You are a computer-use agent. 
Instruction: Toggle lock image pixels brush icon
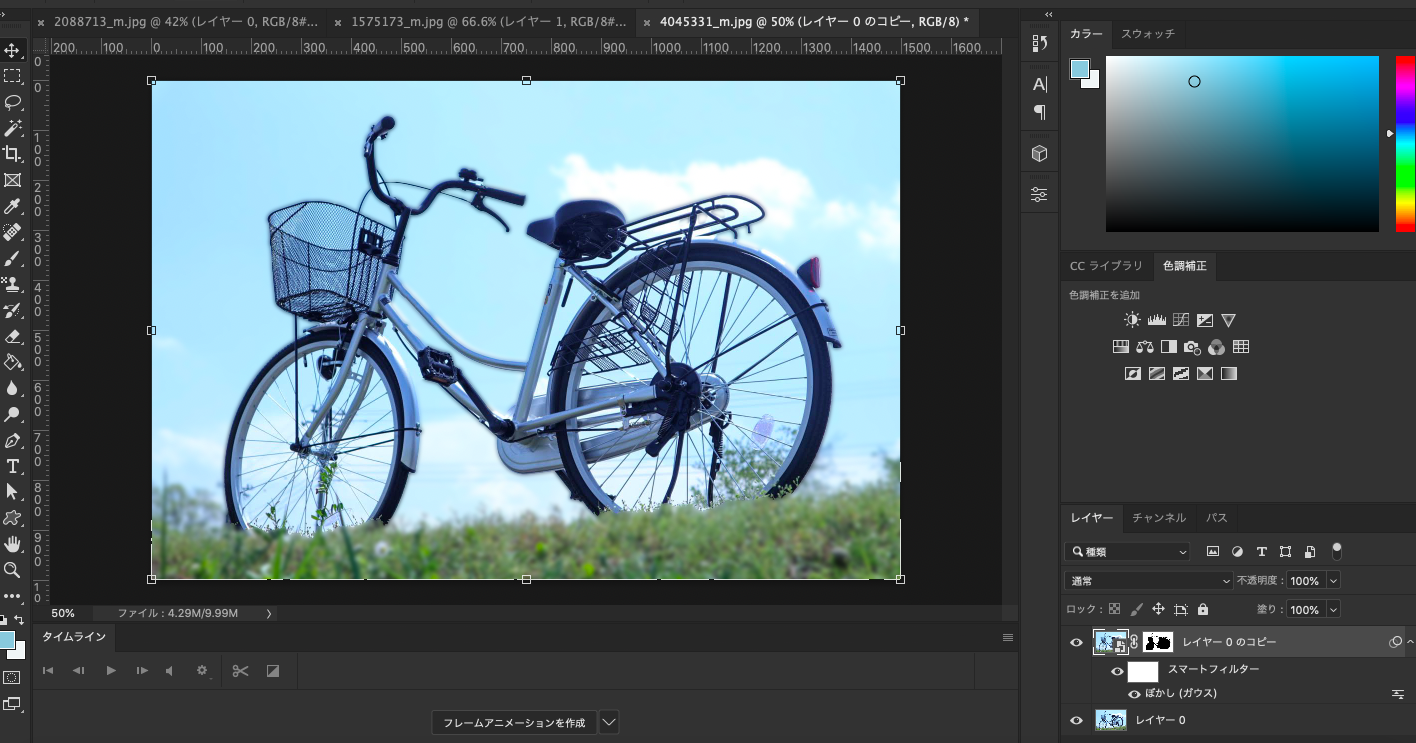click(1136, 609)
